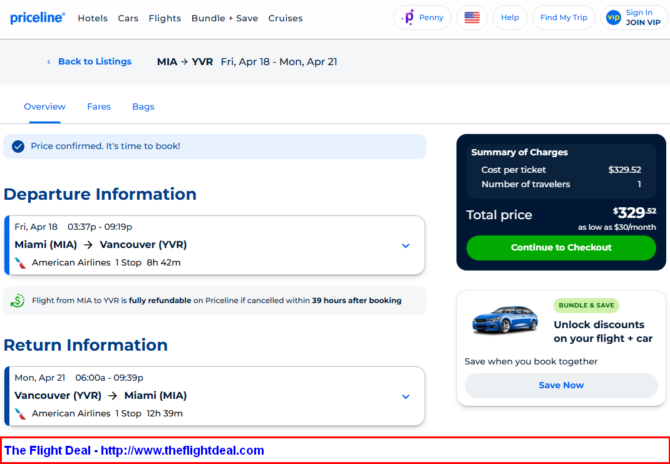Click the theflightdeal.com link

182,450
